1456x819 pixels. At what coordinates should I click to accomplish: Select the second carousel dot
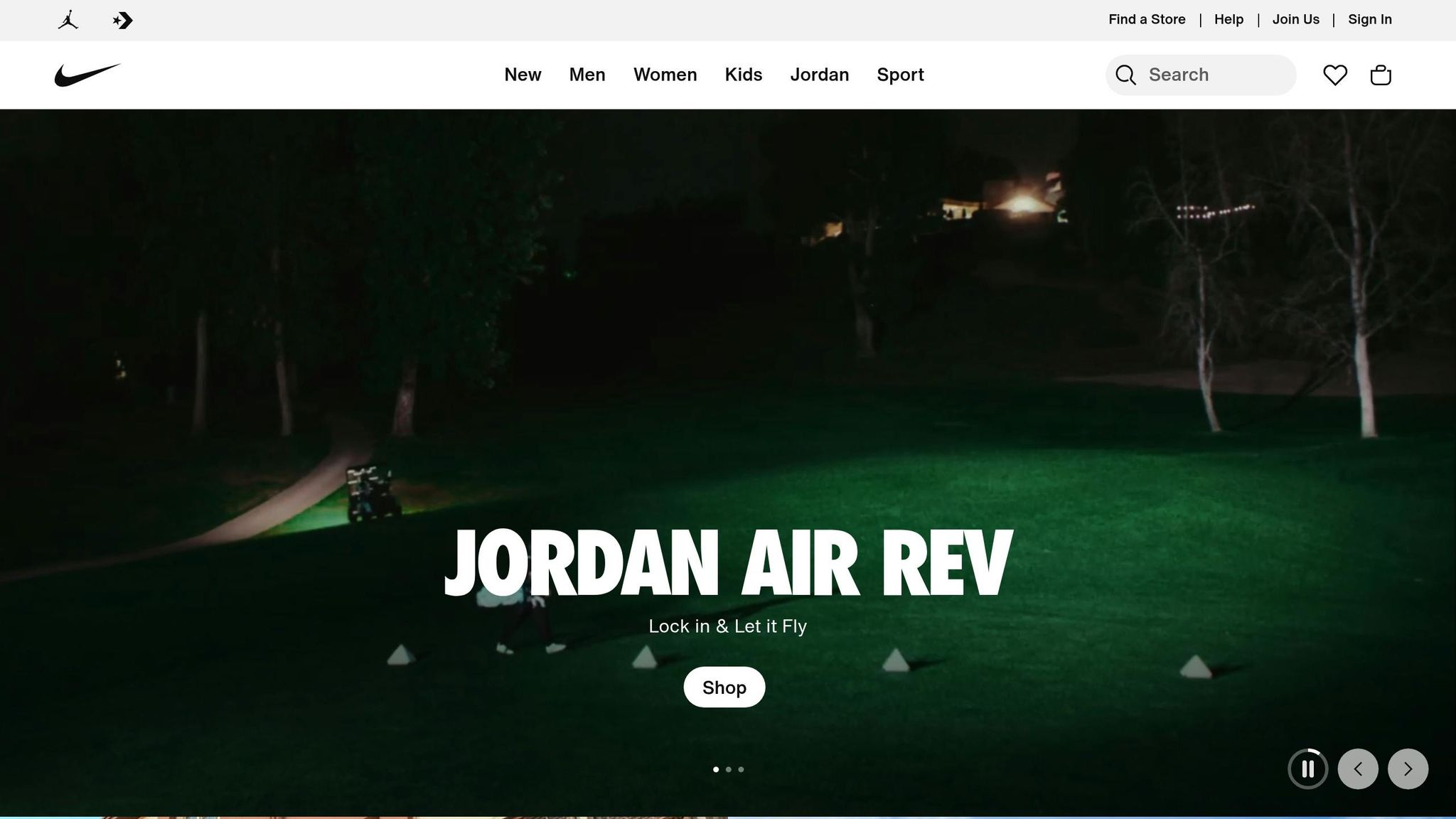coord(728,769)
